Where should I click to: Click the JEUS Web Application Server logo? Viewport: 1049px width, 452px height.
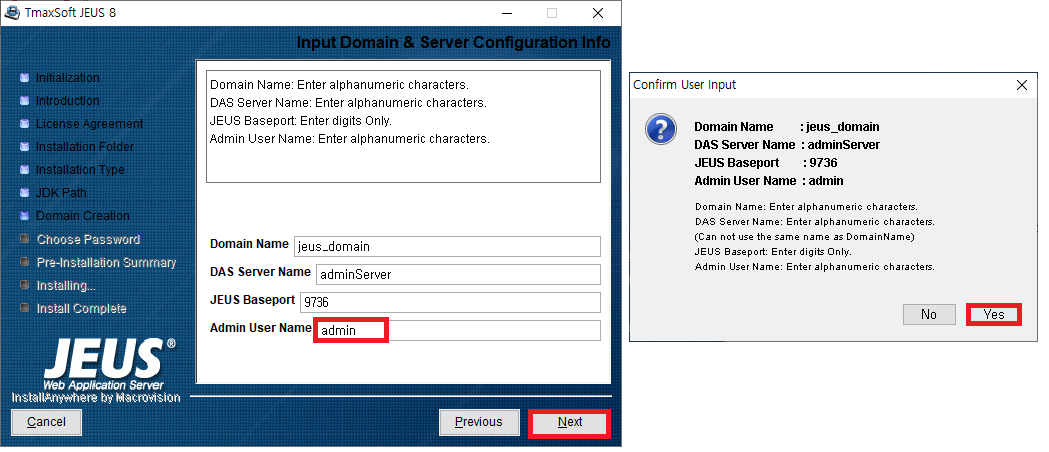(108, 364)
